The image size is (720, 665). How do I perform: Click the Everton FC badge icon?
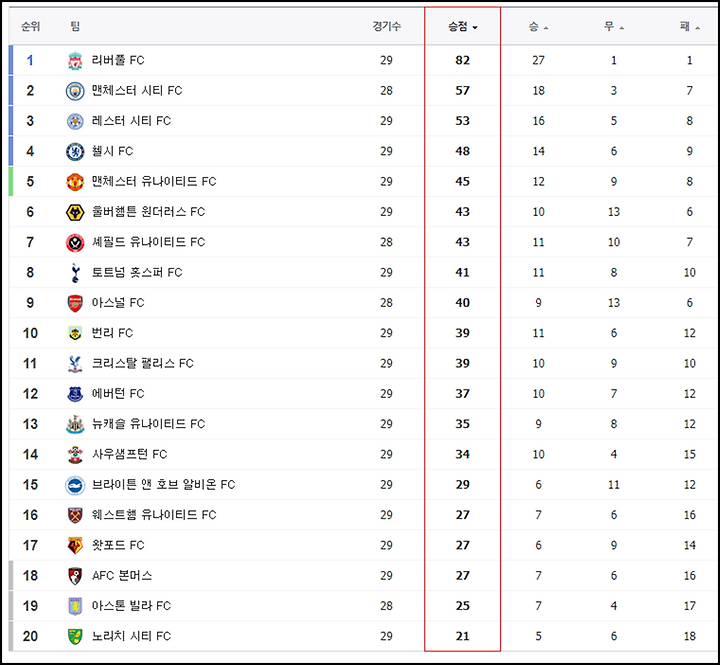[75, 394]
